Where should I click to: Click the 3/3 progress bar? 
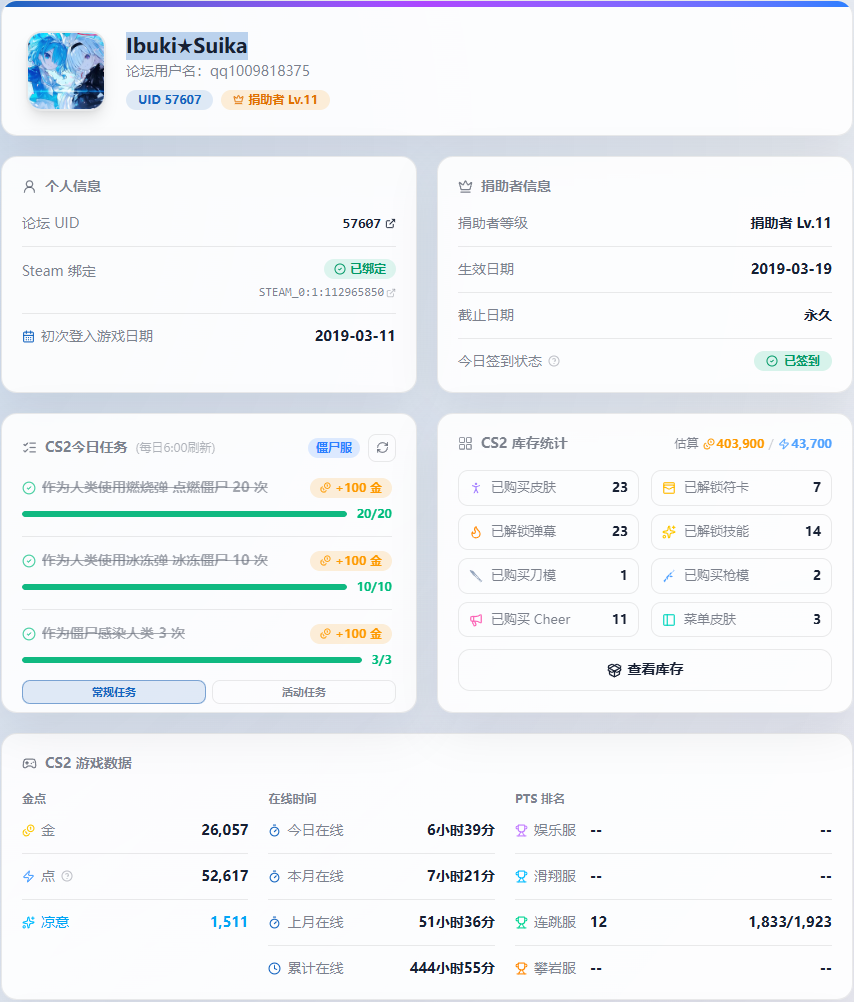[x=192, y=660]
